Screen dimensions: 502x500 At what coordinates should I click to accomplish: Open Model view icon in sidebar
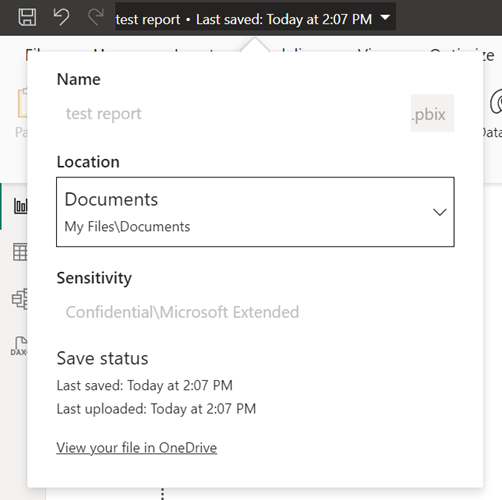click(20, 299)
